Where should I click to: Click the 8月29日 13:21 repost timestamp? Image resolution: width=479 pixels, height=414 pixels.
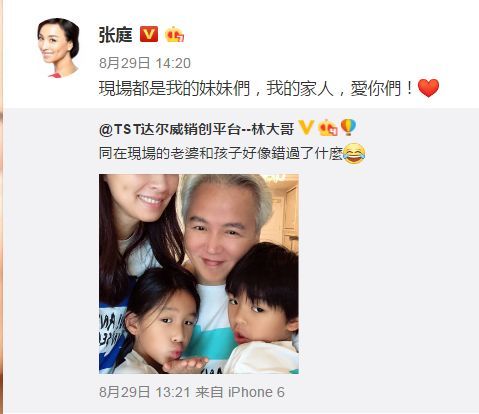click(x=145, y=392)
